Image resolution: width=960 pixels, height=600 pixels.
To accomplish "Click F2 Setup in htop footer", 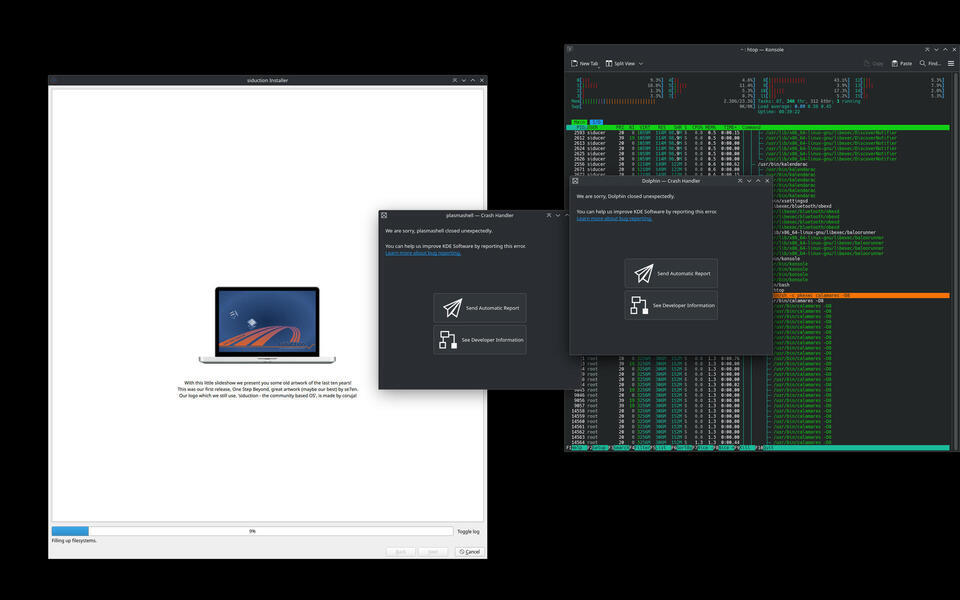I will click(x=598, y=448).
